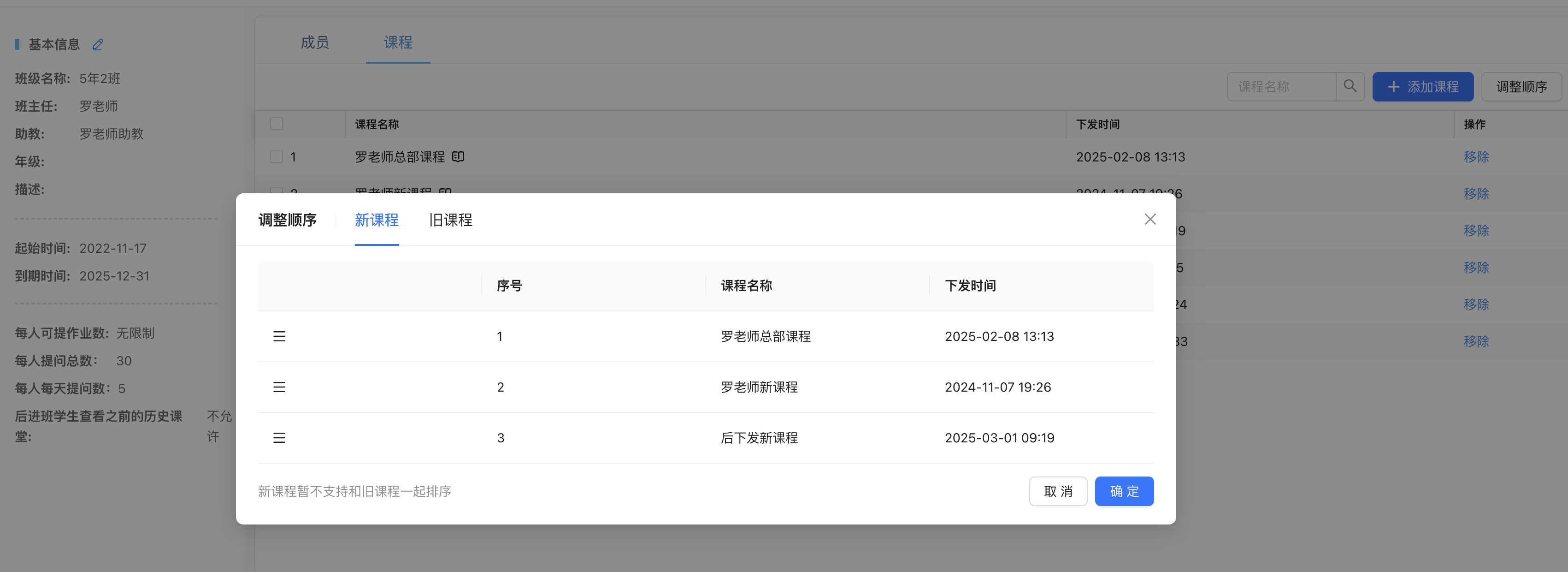Click the 添加课程 button

[x=1423, y=87]
